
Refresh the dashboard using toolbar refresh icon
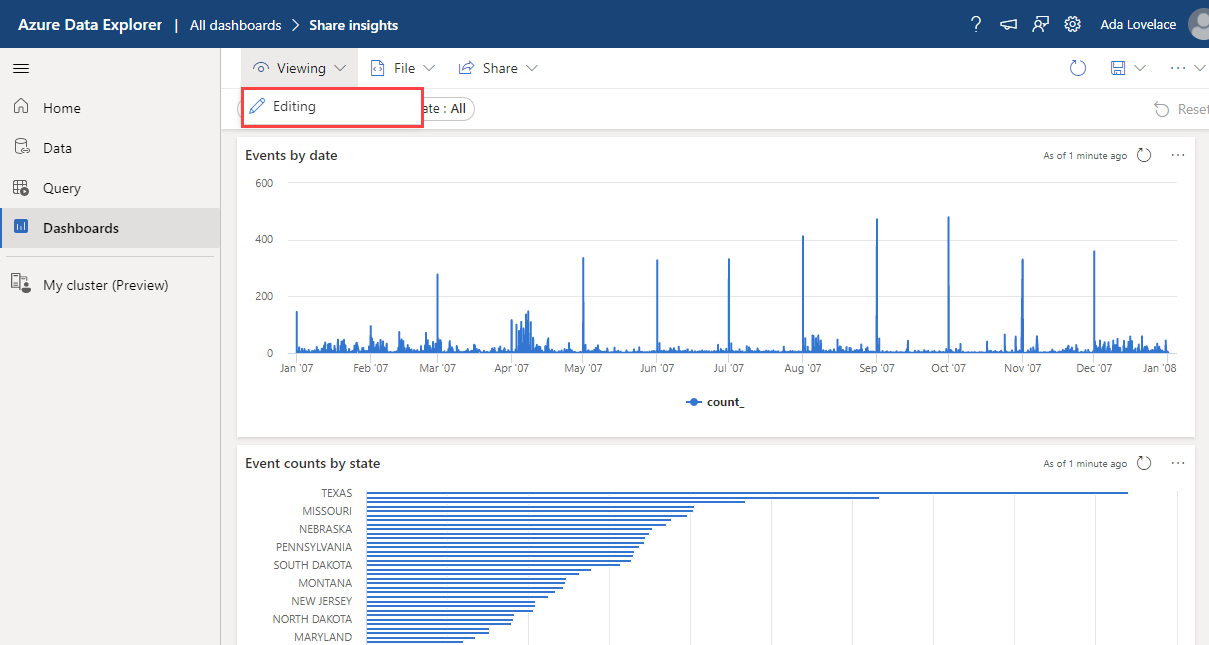(x=1078, y=68)
